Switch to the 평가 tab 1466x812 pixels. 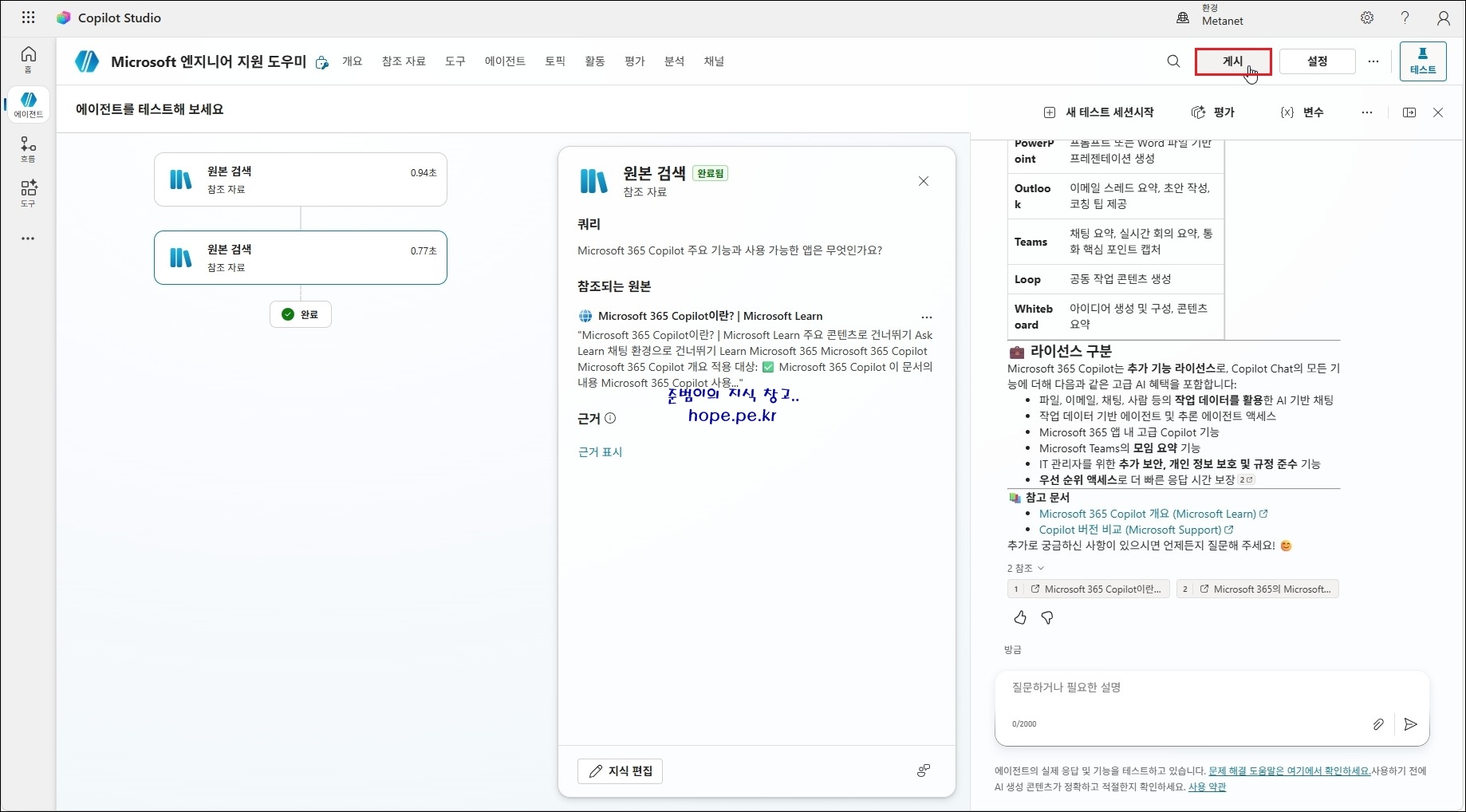(x=635, y=61)
